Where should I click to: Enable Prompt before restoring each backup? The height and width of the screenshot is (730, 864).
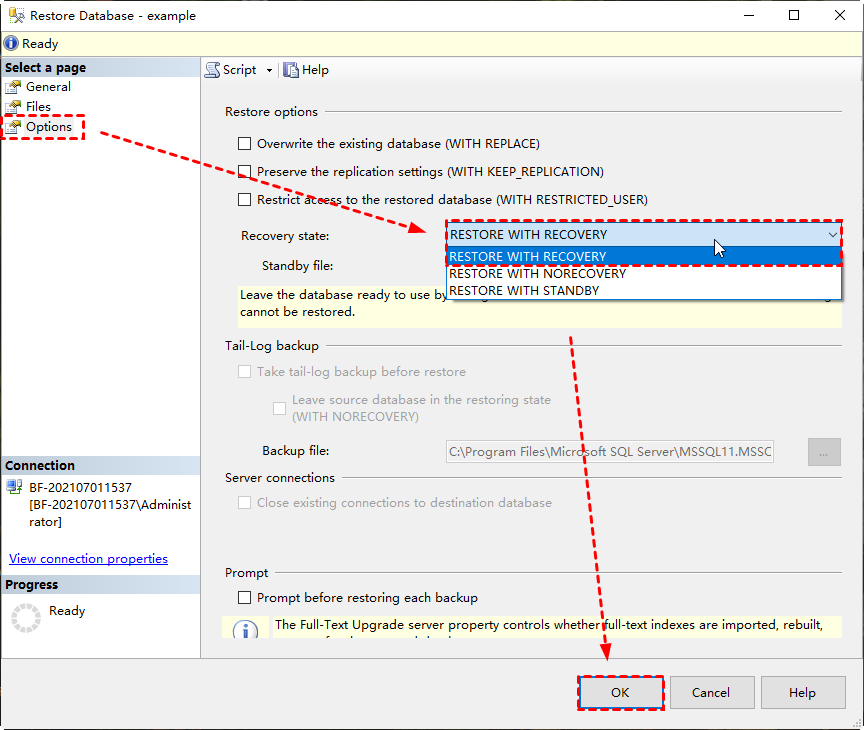coord(245,596)
